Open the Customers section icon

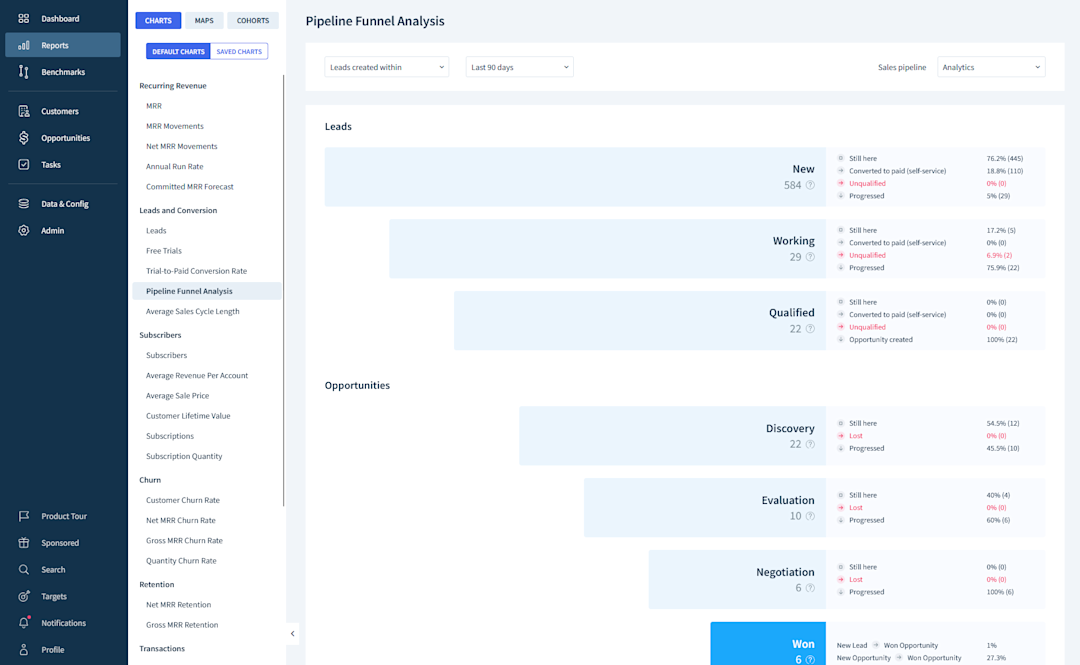23,110
